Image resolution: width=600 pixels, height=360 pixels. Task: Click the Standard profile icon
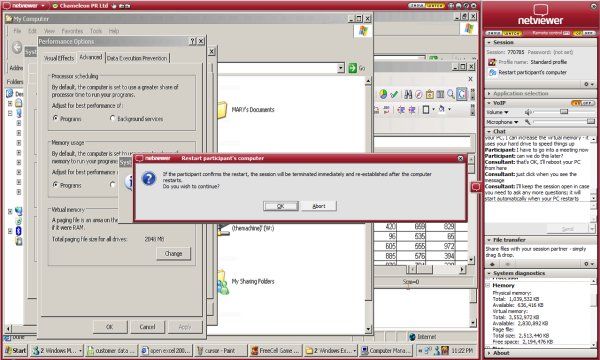(x=492, y=62)
